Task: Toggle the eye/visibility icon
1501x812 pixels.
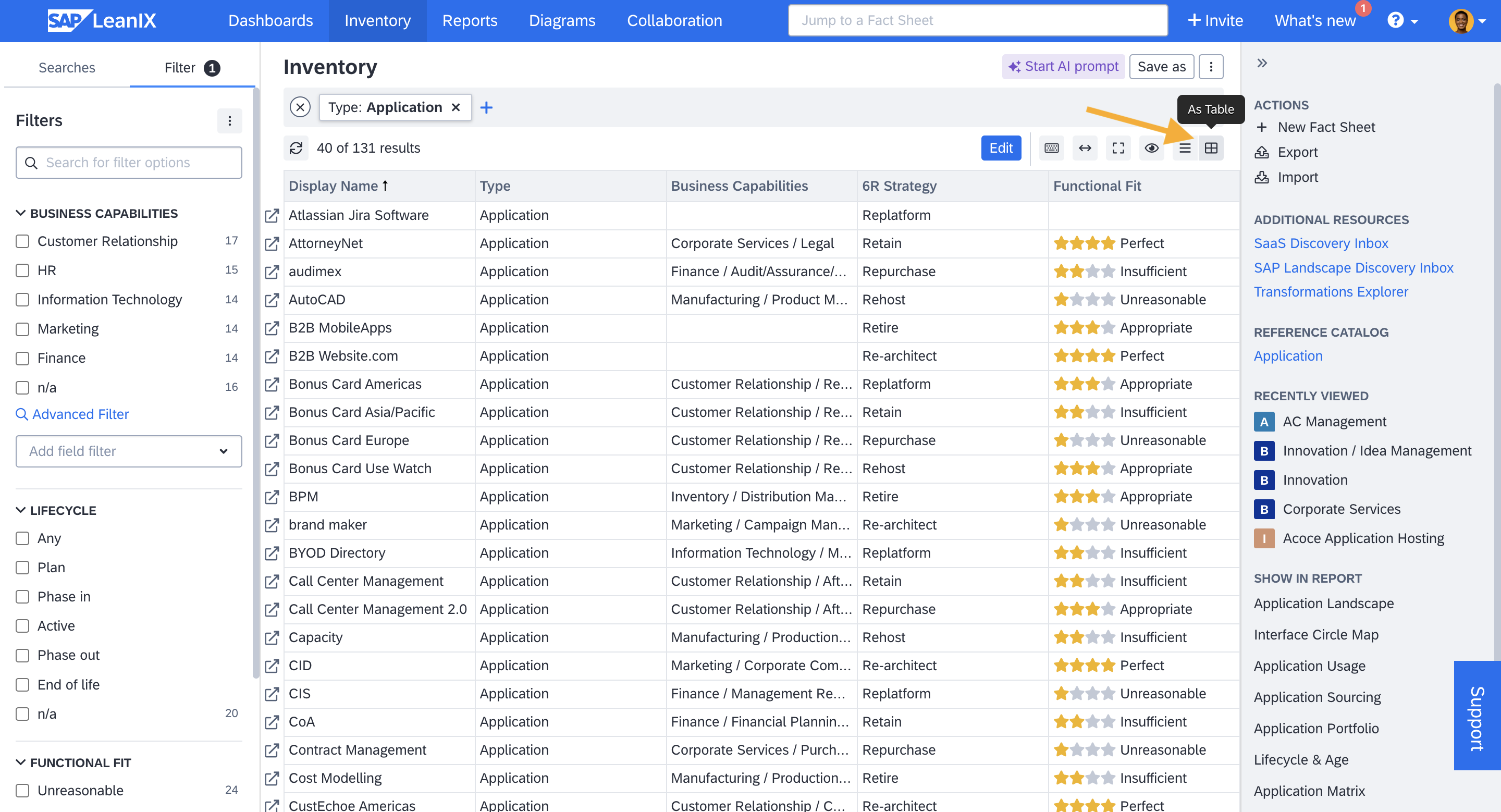Action: pos(1152,147)
